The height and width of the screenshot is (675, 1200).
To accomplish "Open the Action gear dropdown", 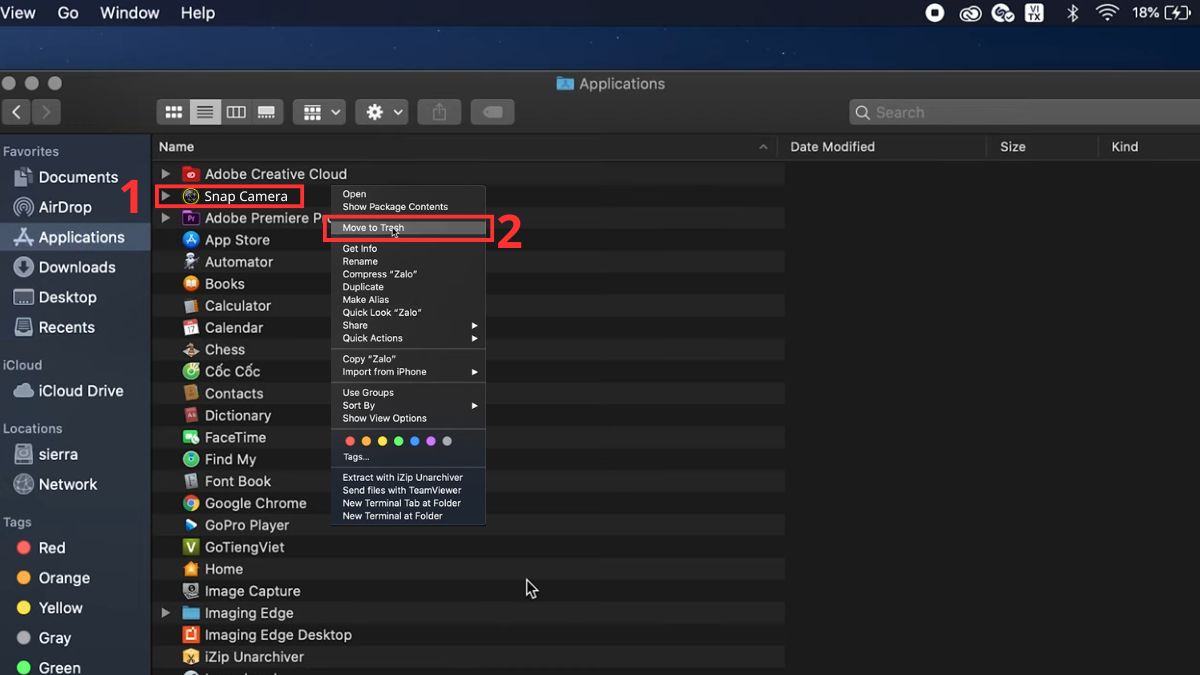I will tap(381, 112).
